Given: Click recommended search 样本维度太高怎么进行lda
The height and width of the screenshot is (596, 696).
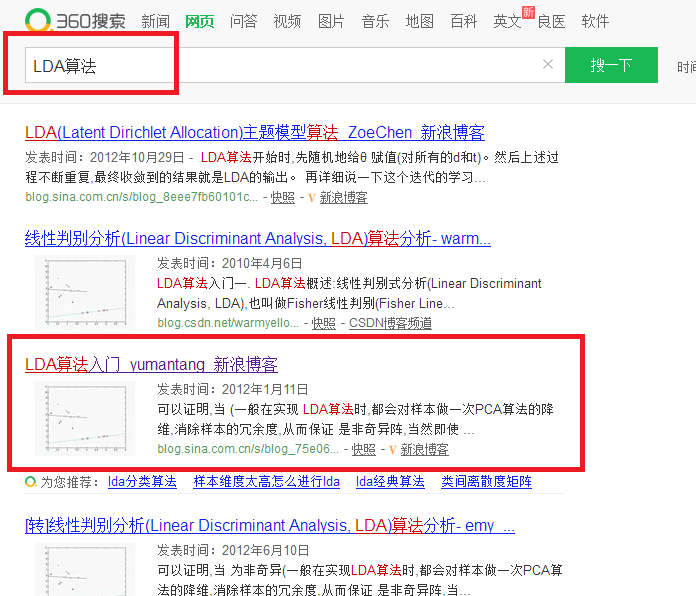Looking at the screenshot, I should 267,482.
